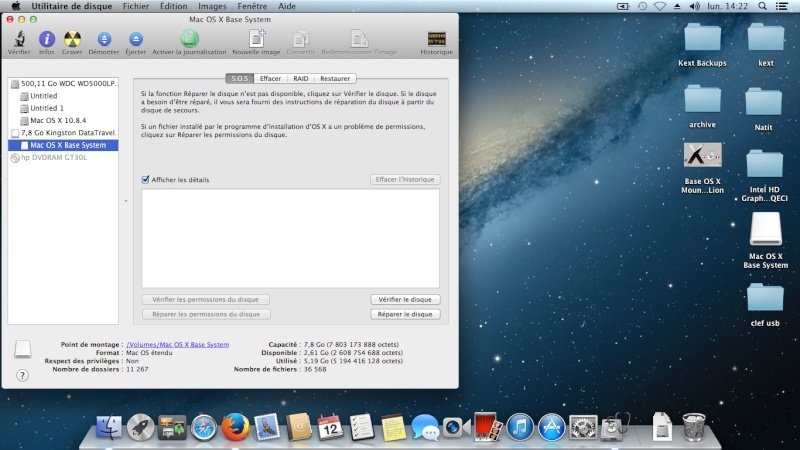Open Photo Booth in dock
800x450 pixels.
point(488,428)
